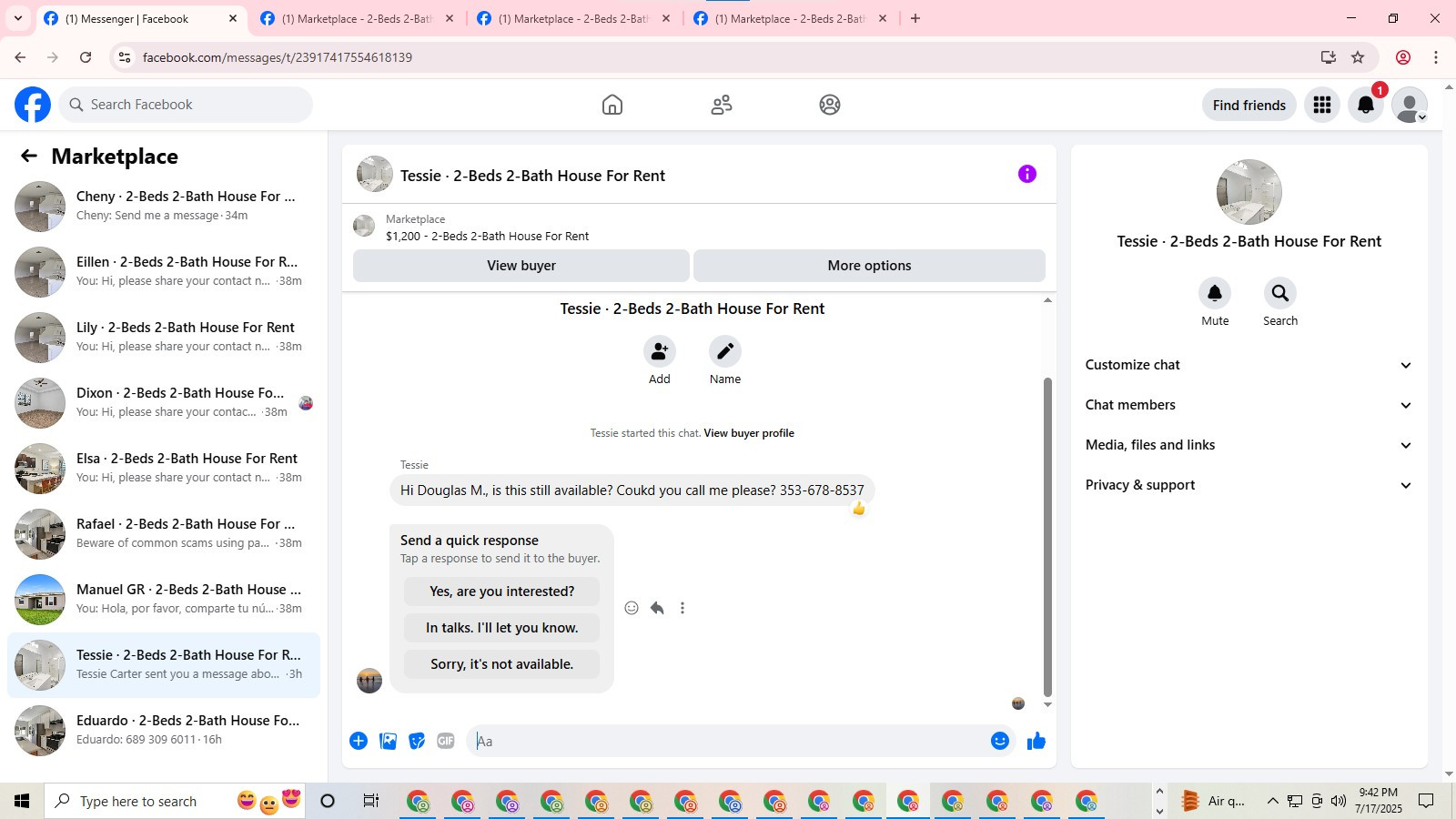Reply to the message with arrow icon
Viewport: 1456px width, 819px height.
(x=657, y=608)
